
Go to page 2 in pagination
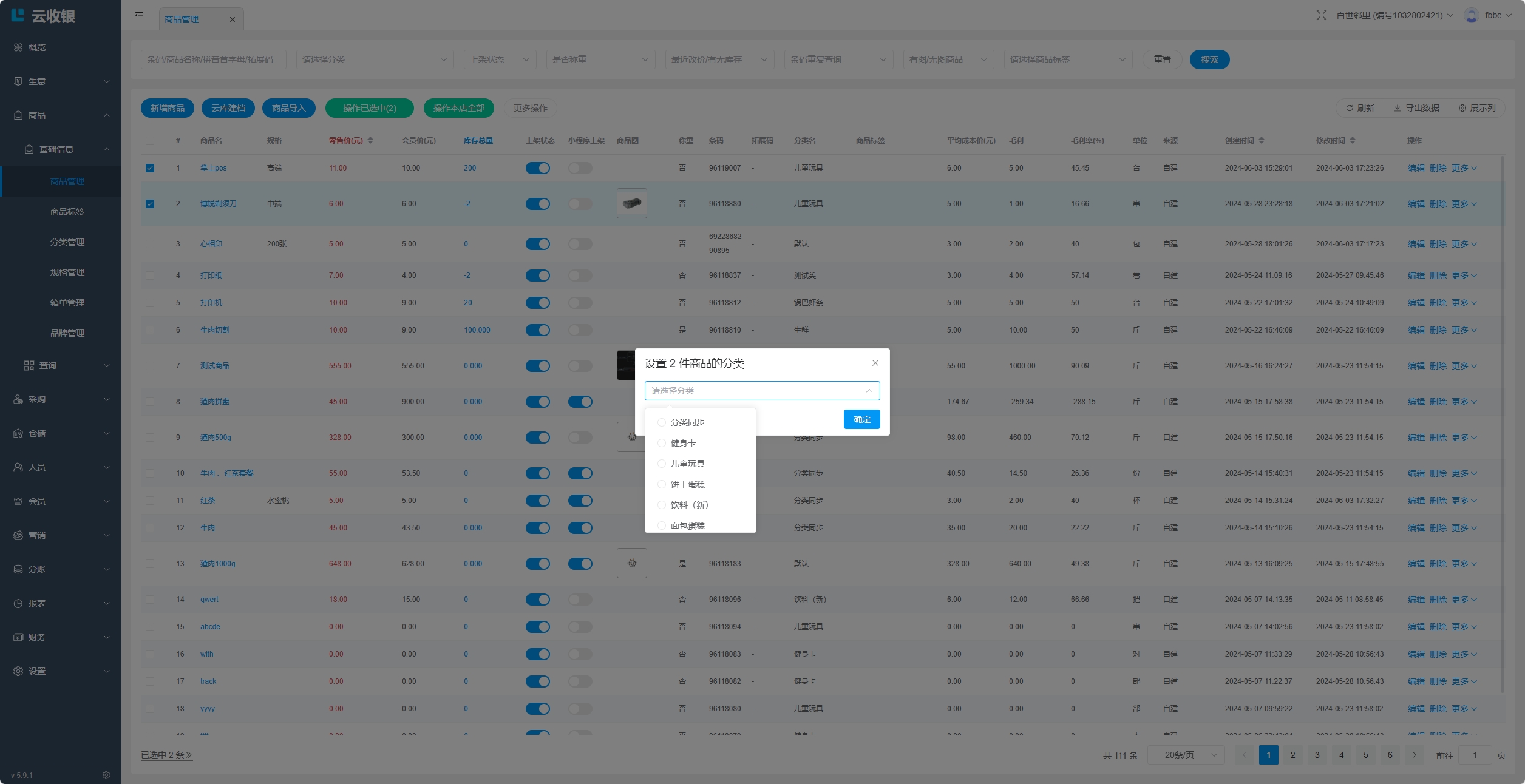pyautogui.click(x=1292, y=755)
